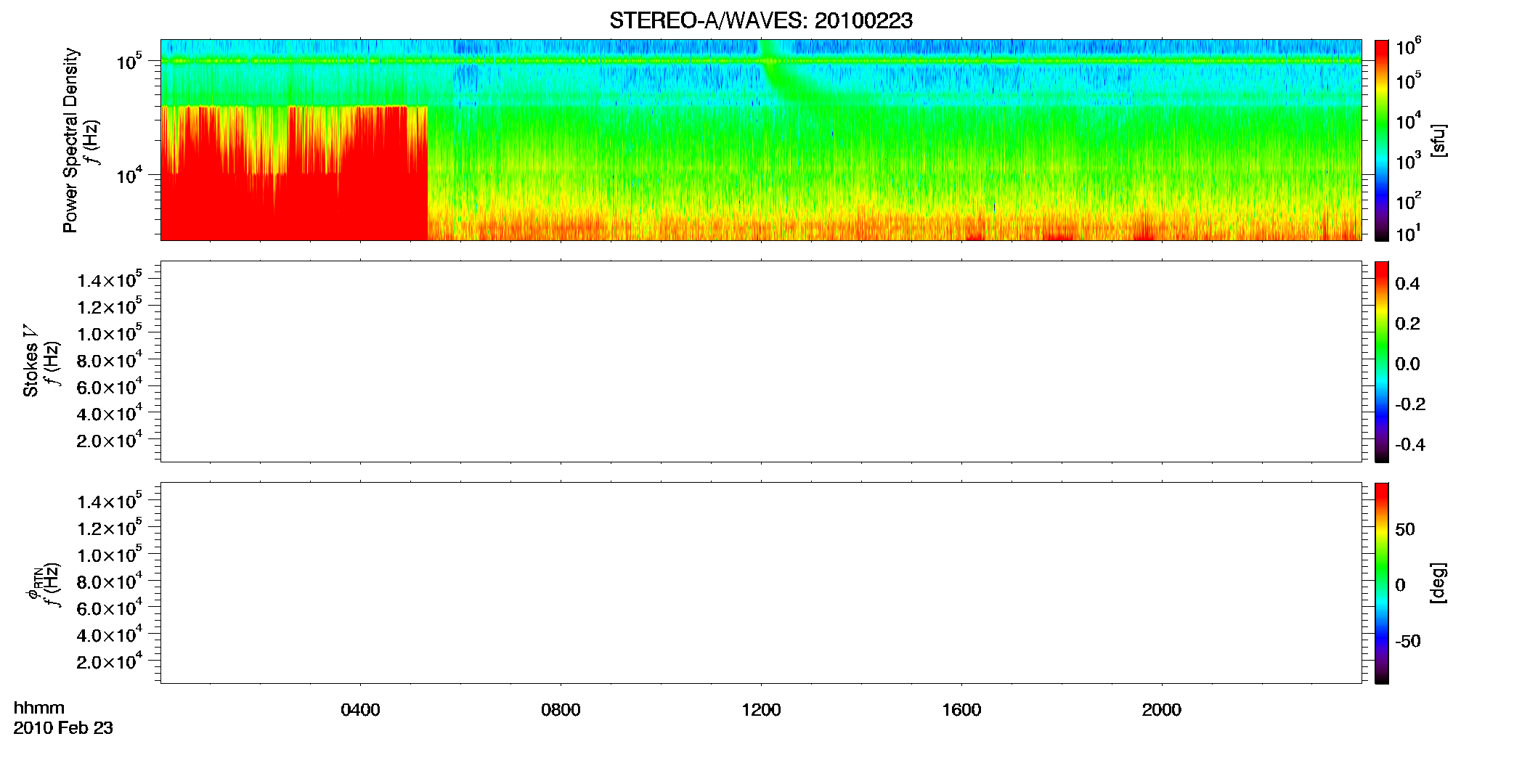Click the 10³ tick on the sfu colorbar
Image resolution: width=1522 pixels, height=784 pixels.
click(1408, 160)
